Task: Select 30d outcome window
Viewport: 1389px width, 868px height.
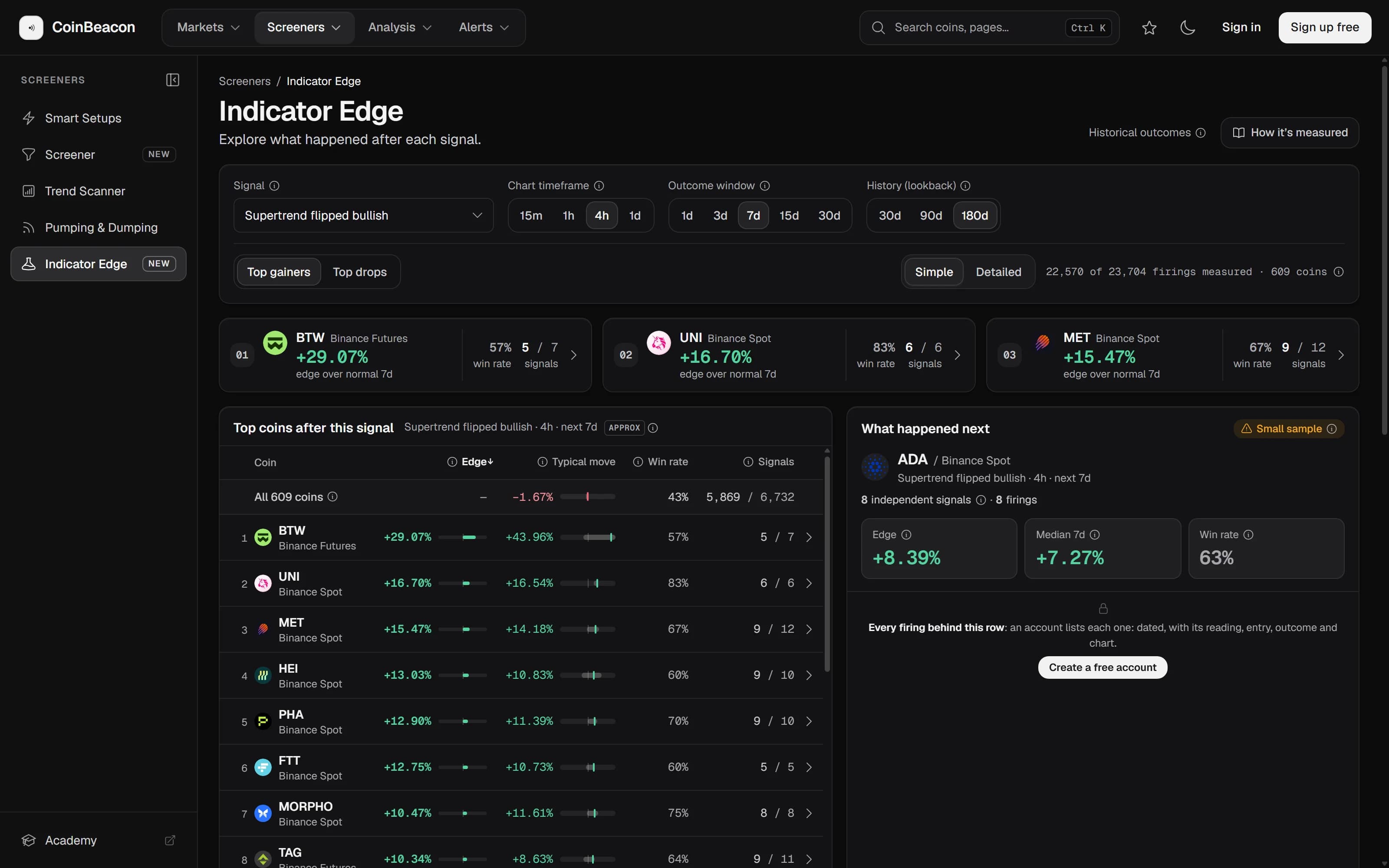Action: (829, 215)
